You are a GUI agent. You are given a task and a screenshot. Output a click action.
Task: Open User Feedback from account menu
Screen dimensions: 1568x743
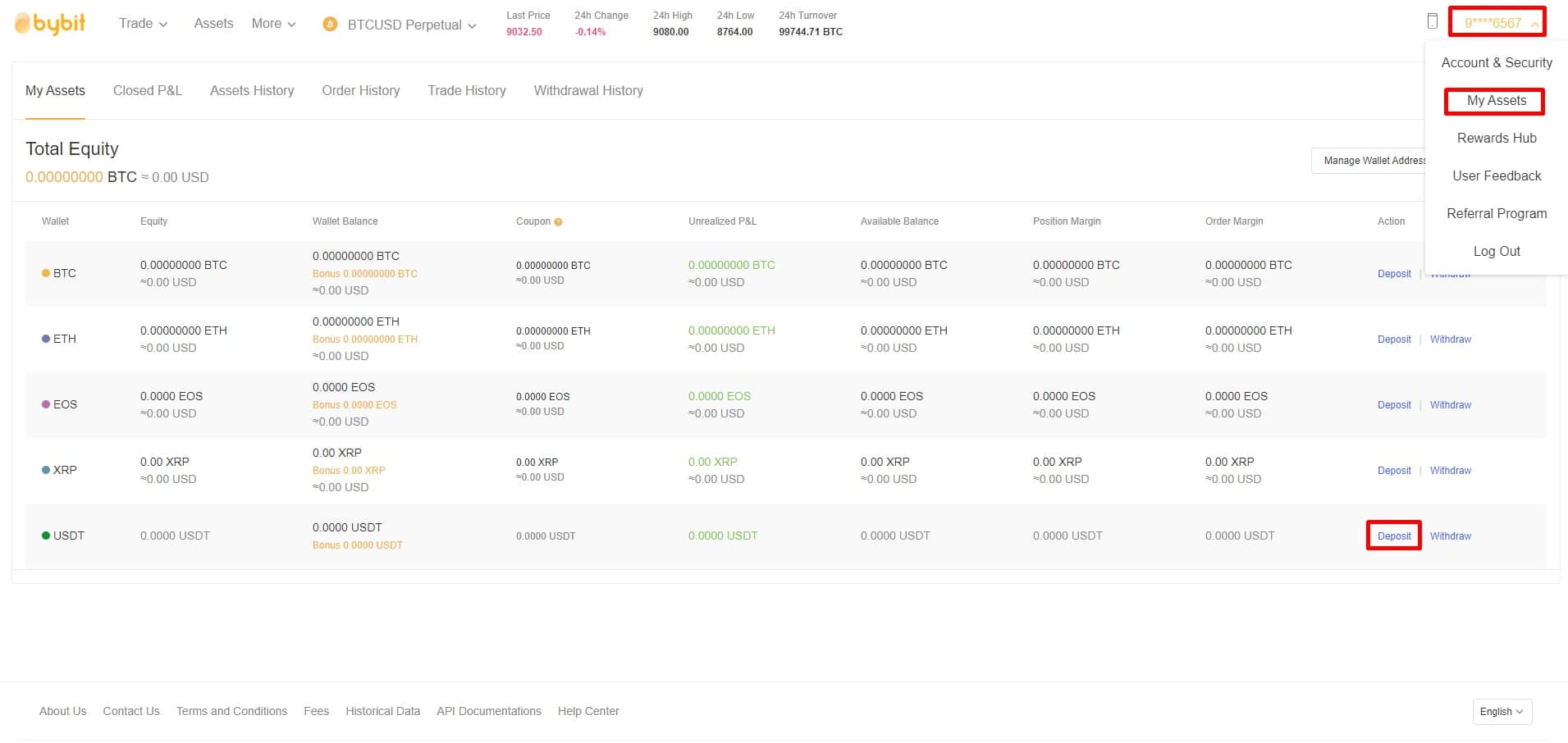tap(1497, 175)
